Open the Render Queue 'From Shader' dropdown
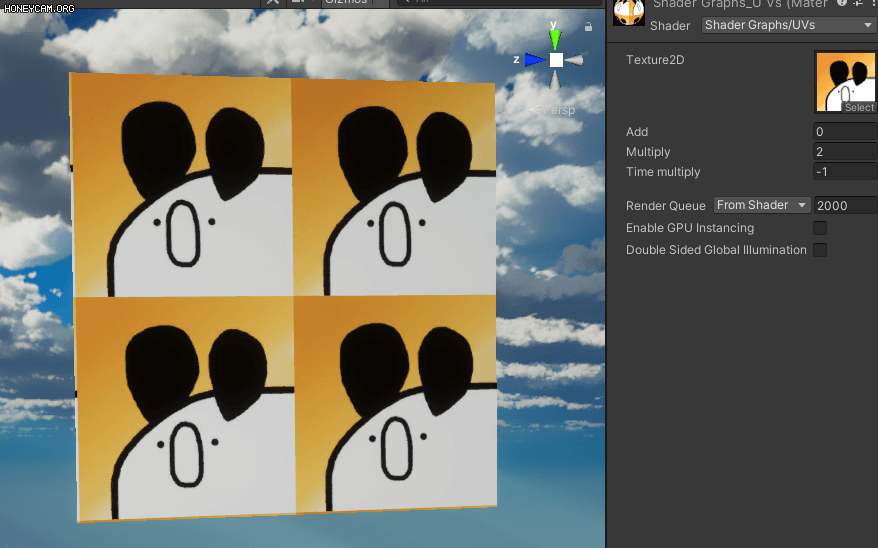This screenshot has width=878, height=548. 762,205
